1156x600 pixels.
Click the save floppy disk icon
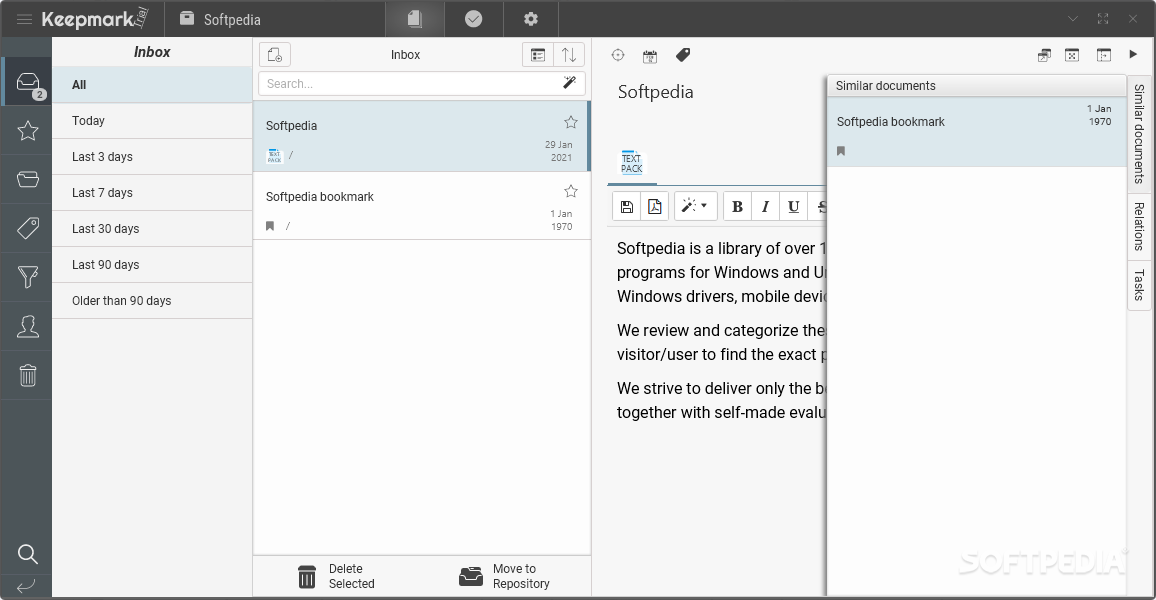tap(627, 206)
